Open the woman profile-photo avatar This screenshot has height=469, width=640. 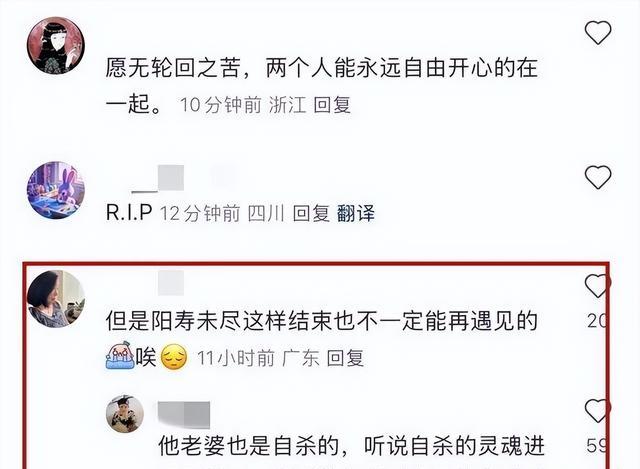click(x=56, y=299)
